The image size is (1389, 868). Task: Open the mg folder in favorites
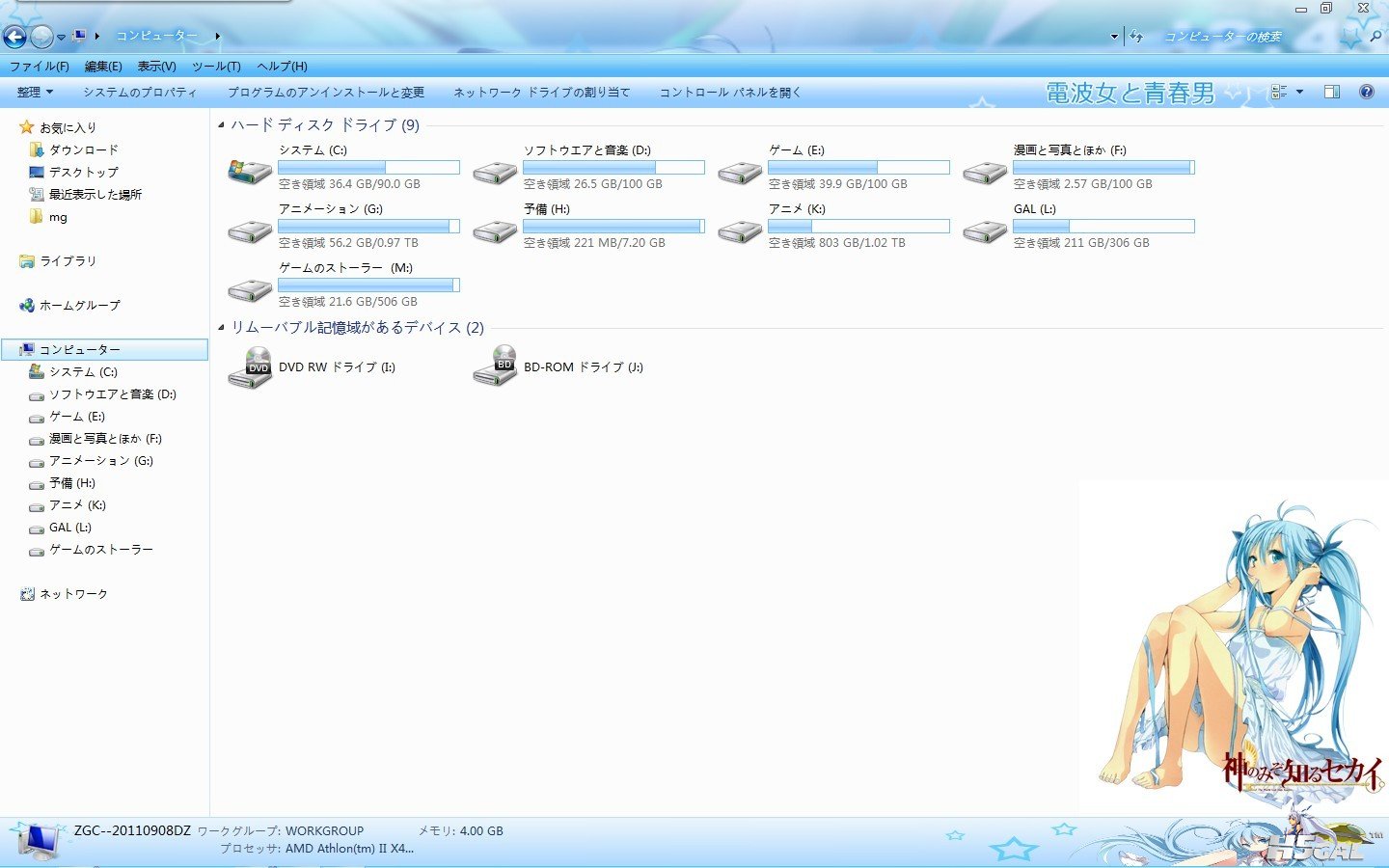click(x=58, y=217)
